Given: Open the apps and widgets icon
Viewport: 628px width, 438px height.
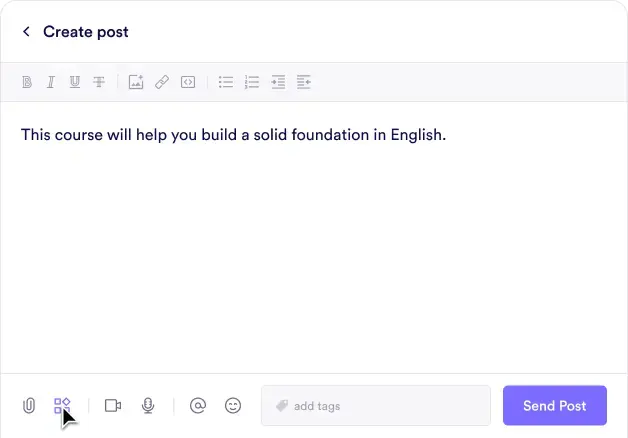Looking at the screenshot, I should (62, 405).
